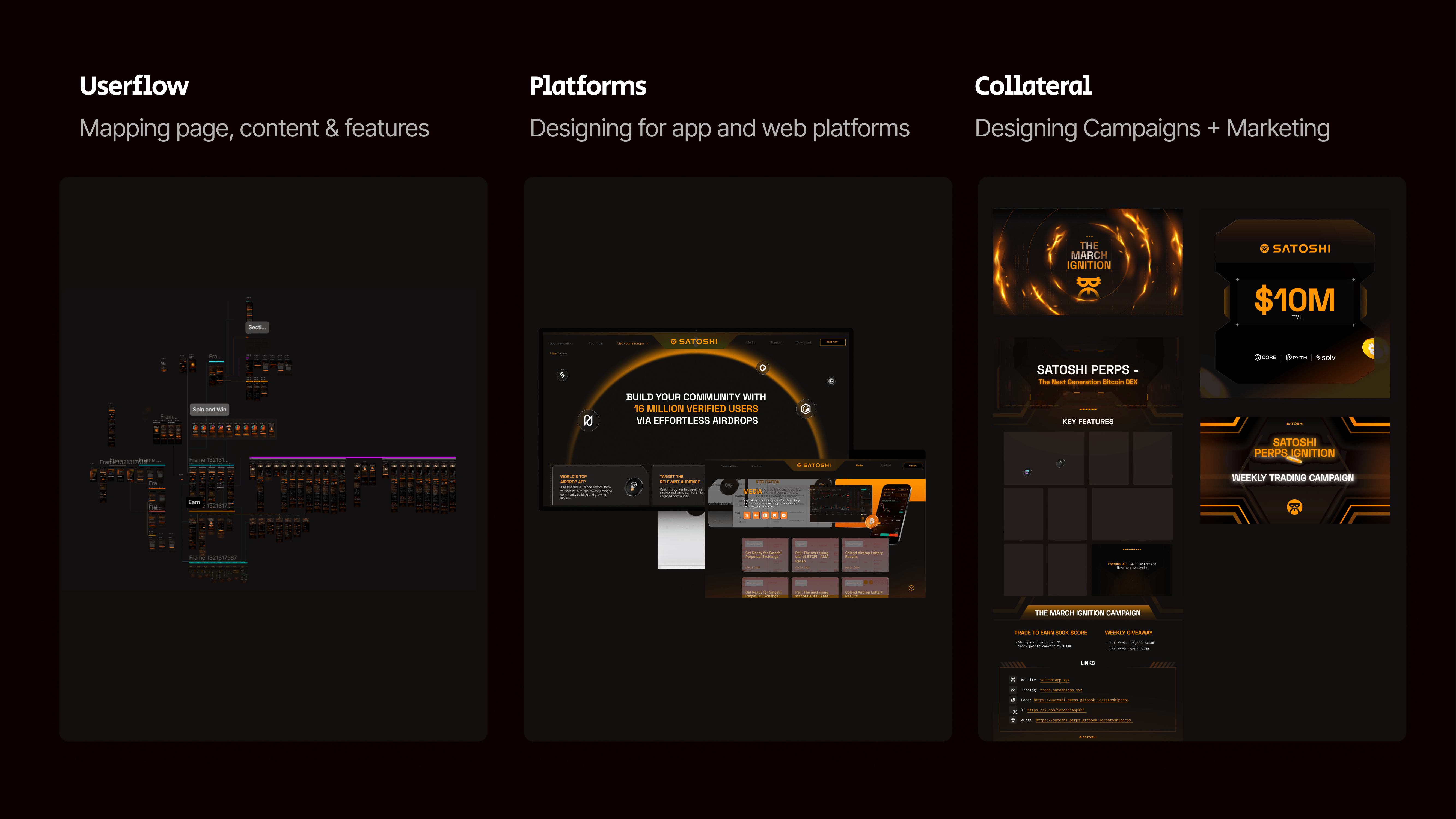This screenshot has width=1456, height=819.
Task: Click the Discord icon in Media section
Action: (775, 515)
